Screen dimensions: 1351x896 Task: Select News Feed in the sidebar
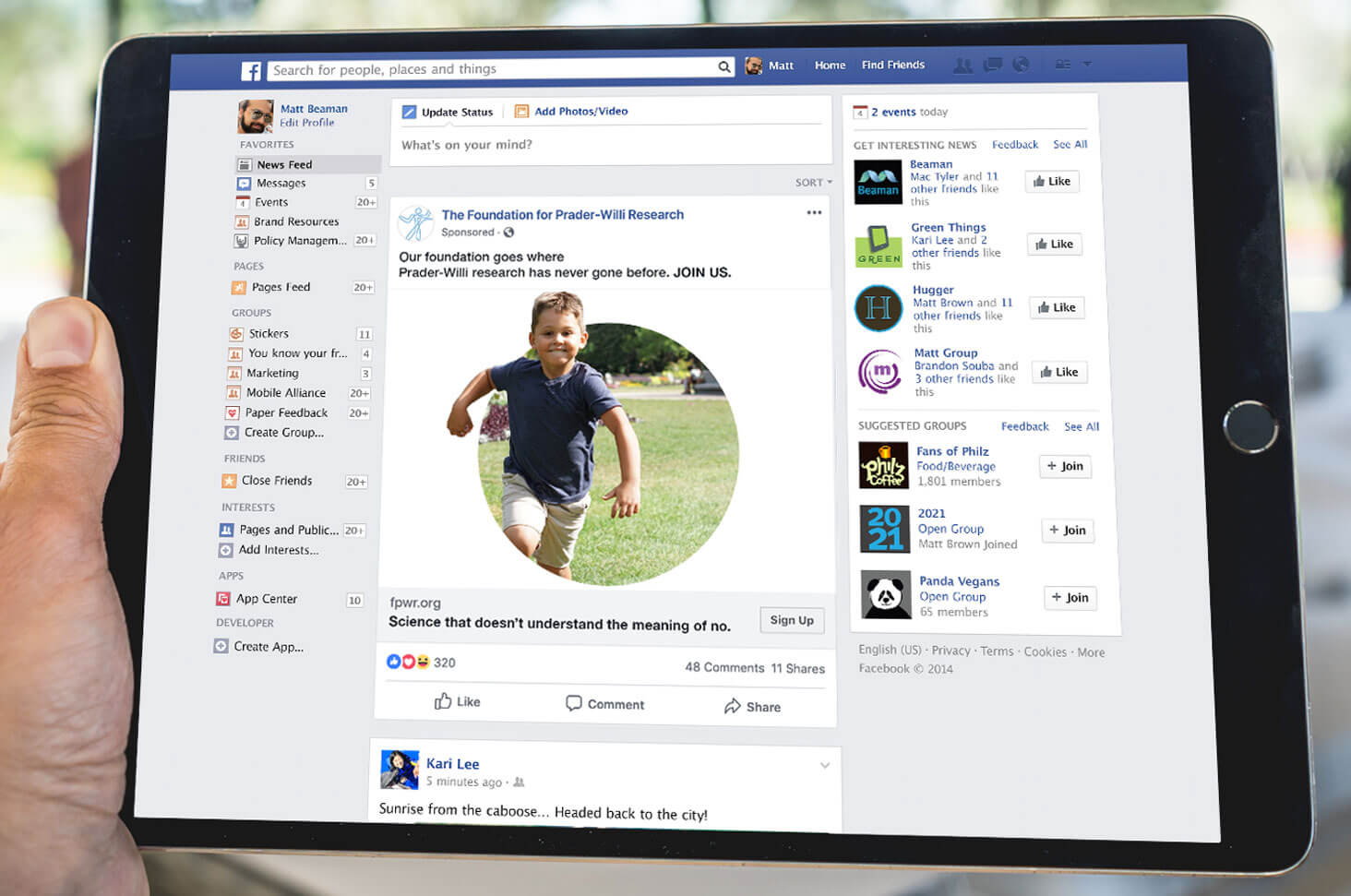308,164
